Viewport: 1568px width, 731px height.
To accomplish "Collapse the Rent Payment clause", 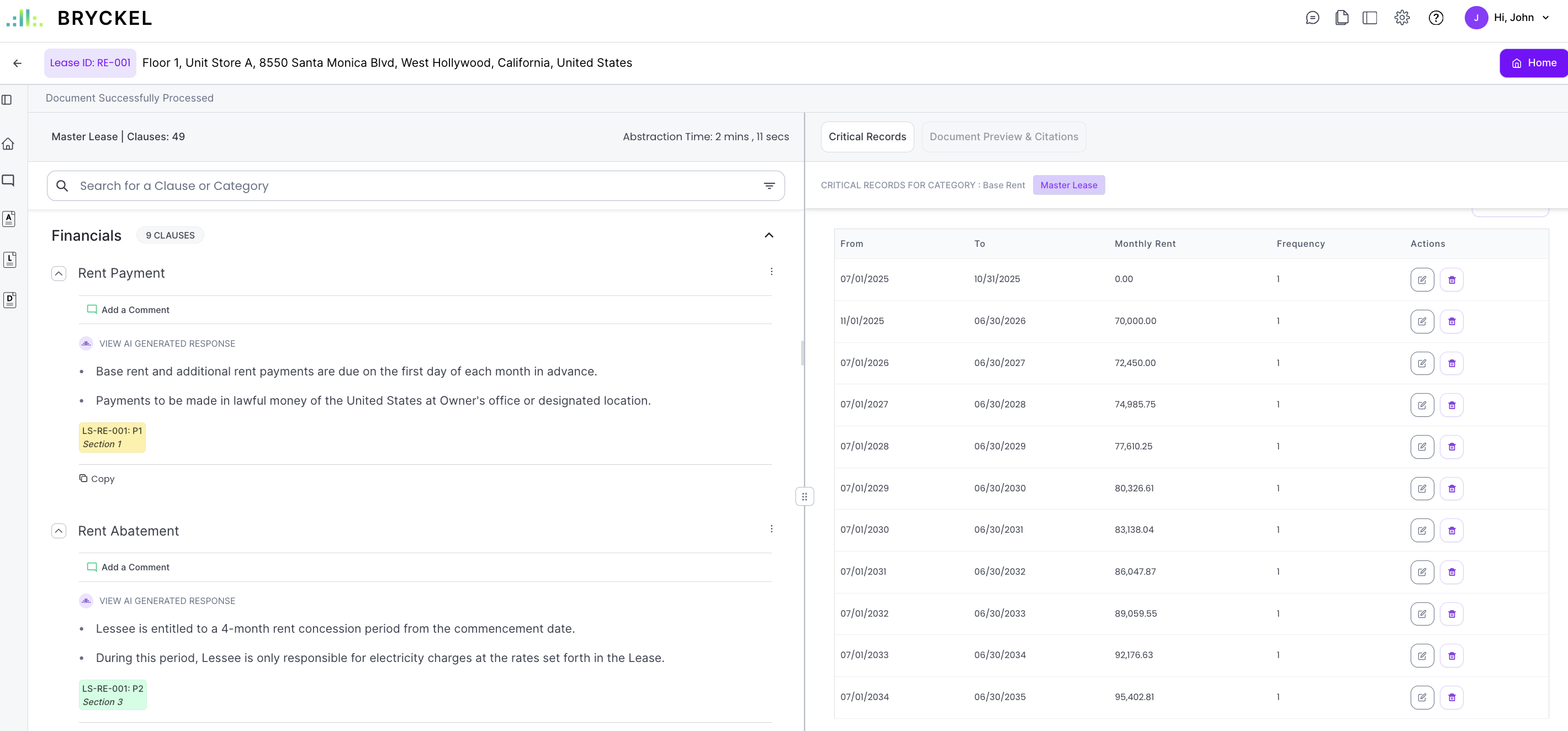I will tap(59, 274).
